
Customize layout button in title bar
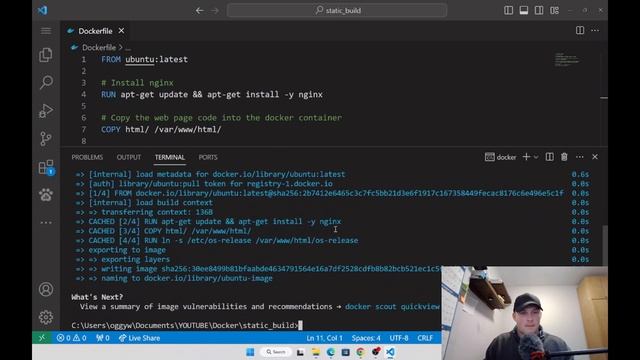(554, 11)
